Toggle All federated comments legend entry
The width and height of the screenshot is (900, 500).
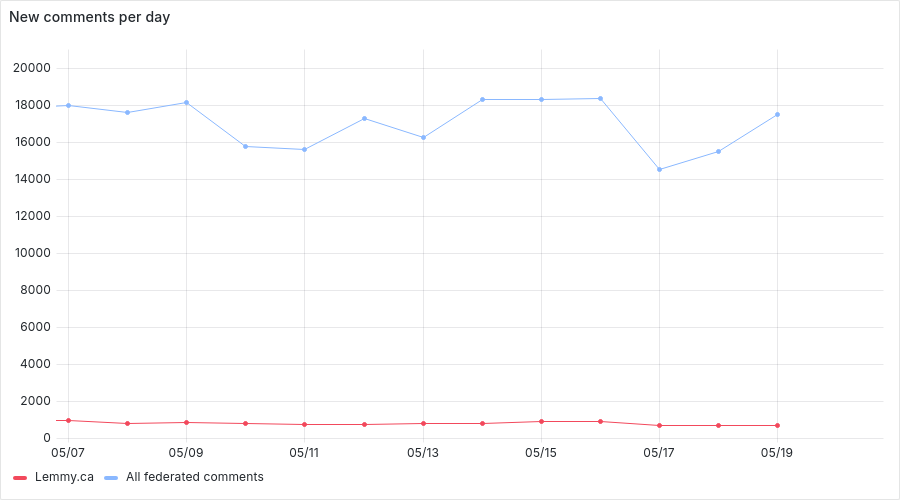tap(184, 477)
